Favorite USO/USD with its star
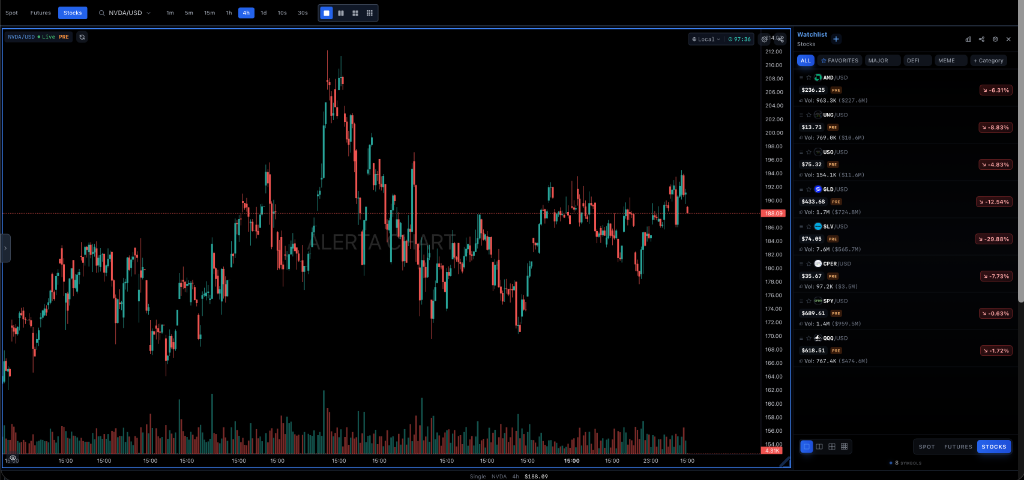Screen dimensions: 1024x480 (x=808, y=152)
